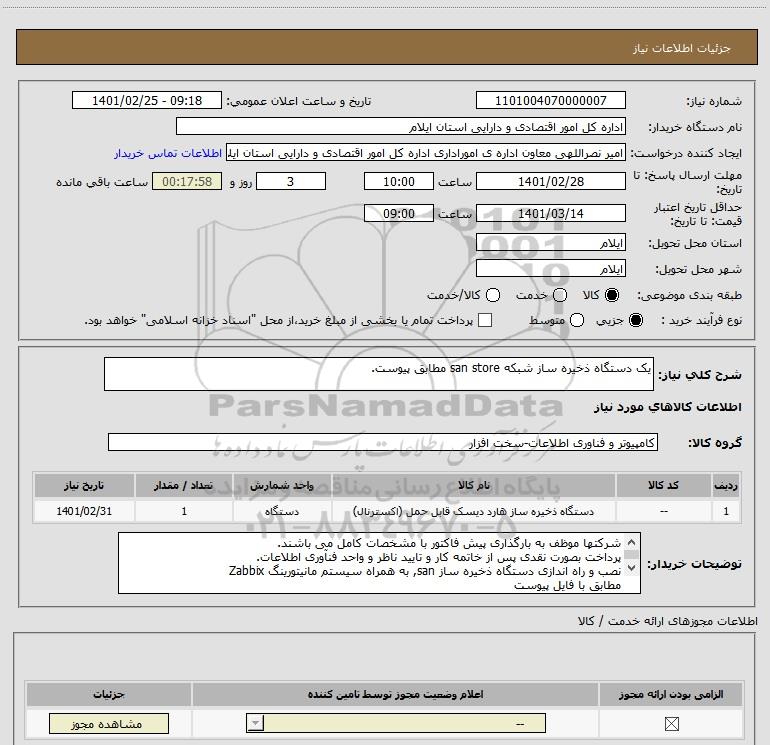Click the نام کالا column header
Viewport: 770px width, 745px height.
coord(473,485)
